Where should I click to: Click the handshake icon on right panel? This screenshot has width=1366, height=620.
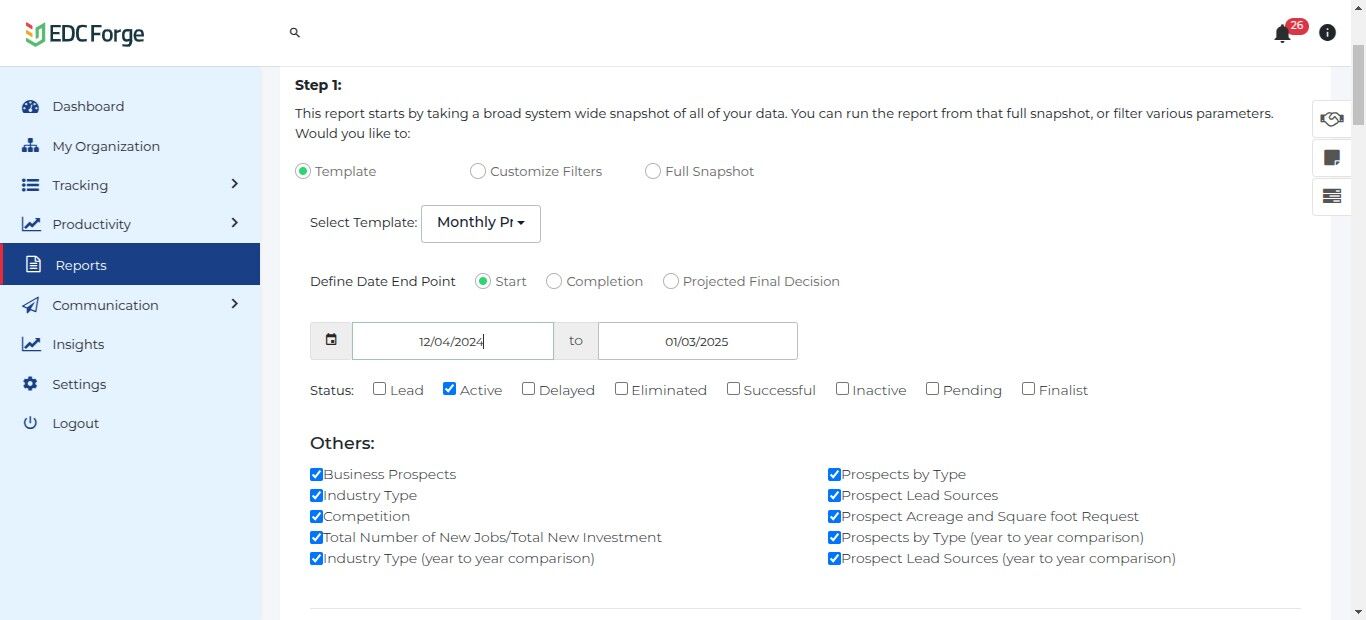pos(1331,119)
